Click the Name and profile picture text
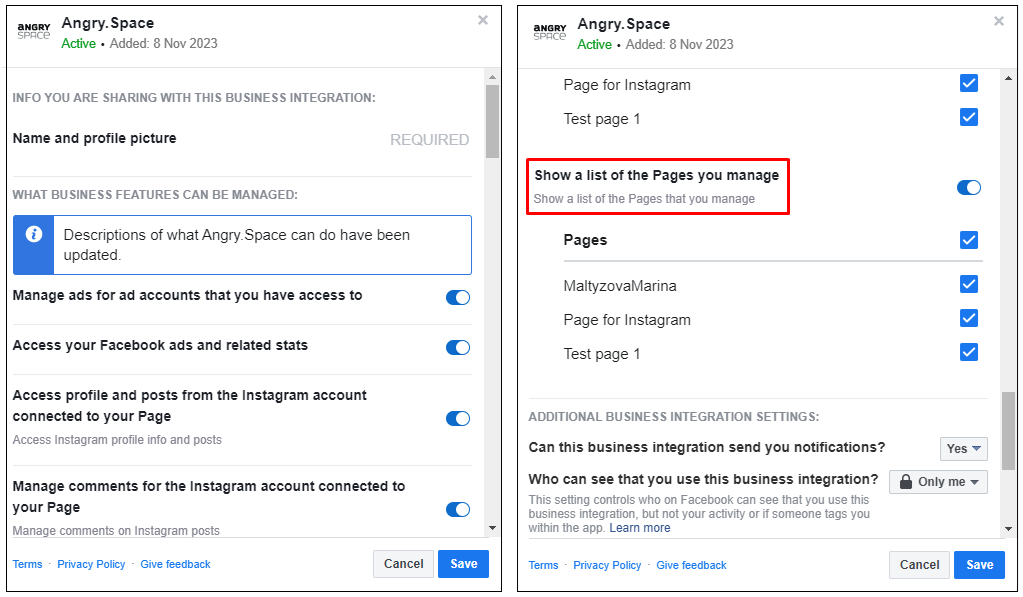Viewport: 1023px width, 597px height. pyautogui.click(x=95, y=138)
